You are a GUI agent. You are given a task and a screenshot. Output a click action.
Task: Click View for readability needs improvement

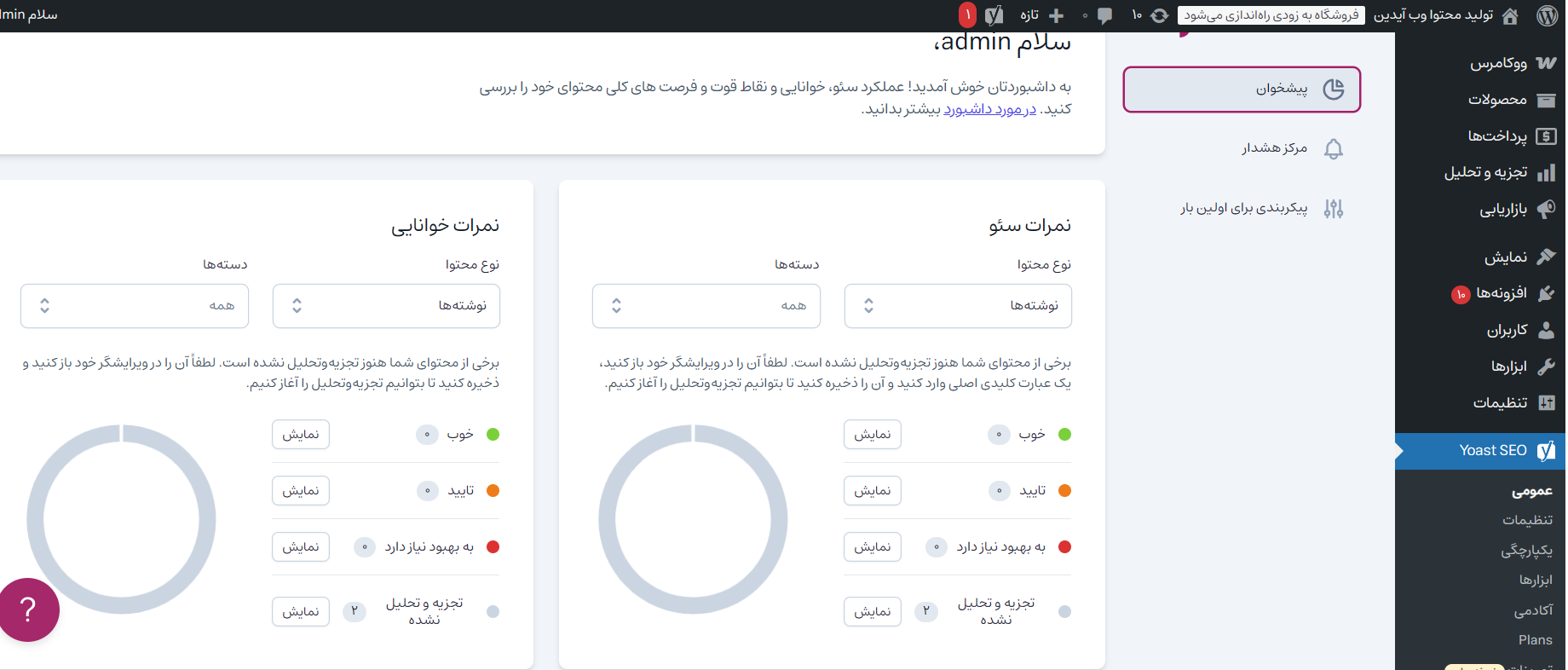click(301, 547)
